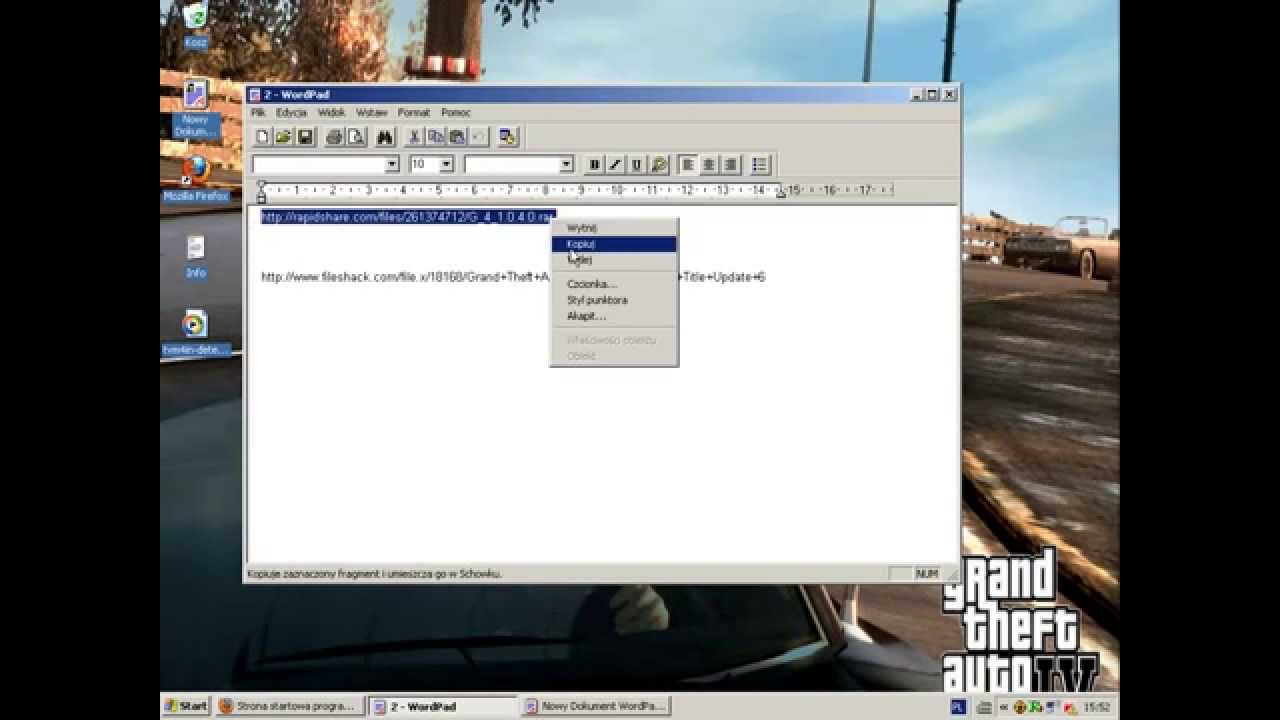Click the system clock showing 15:52

click(x=1097, y=707)
